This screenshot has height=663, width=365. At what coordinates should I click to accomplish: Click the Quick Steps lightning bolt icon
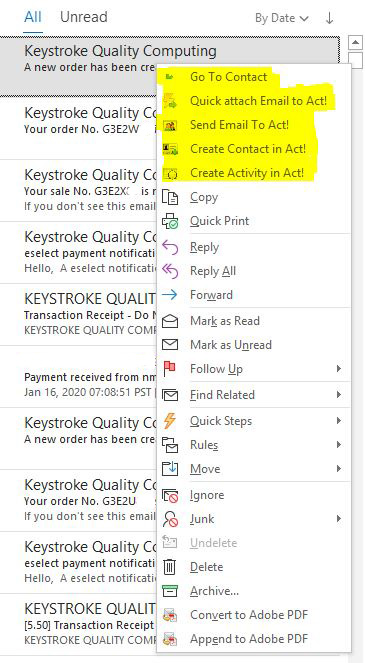click(170, 421)
